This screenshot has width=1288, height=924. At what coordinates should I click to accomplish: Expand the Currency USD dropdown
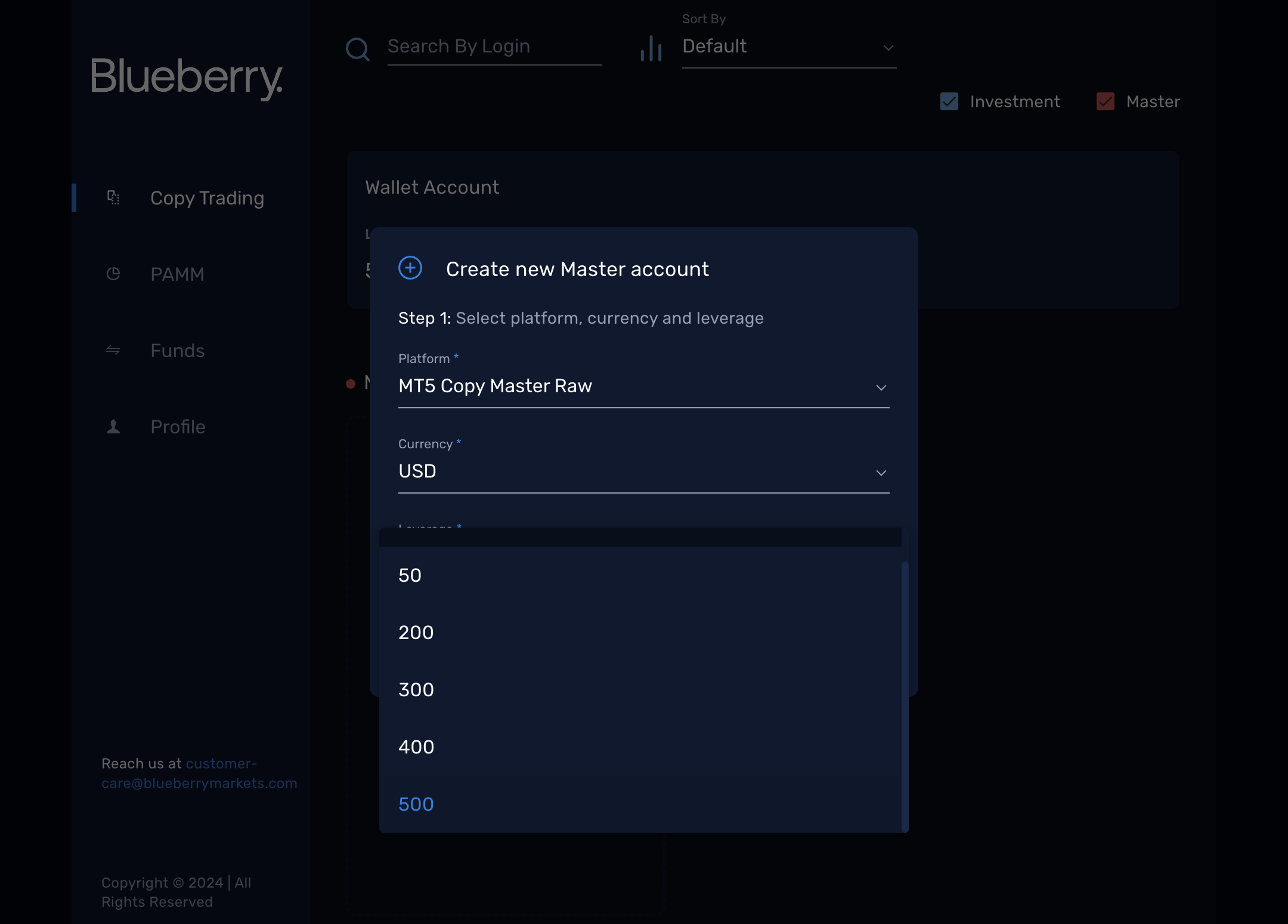[x=644, y=472]
